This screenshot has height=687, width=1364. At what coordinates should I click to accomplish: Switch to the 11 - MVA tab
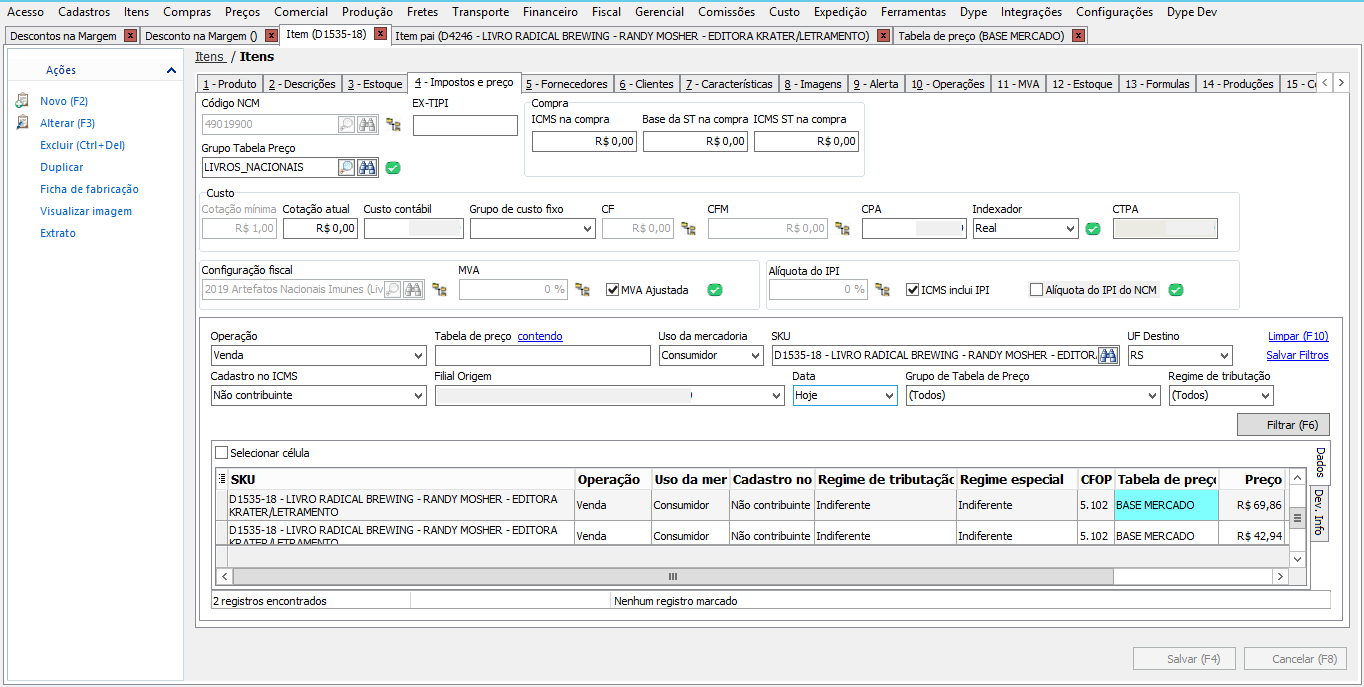click(x=1018, y=84)
